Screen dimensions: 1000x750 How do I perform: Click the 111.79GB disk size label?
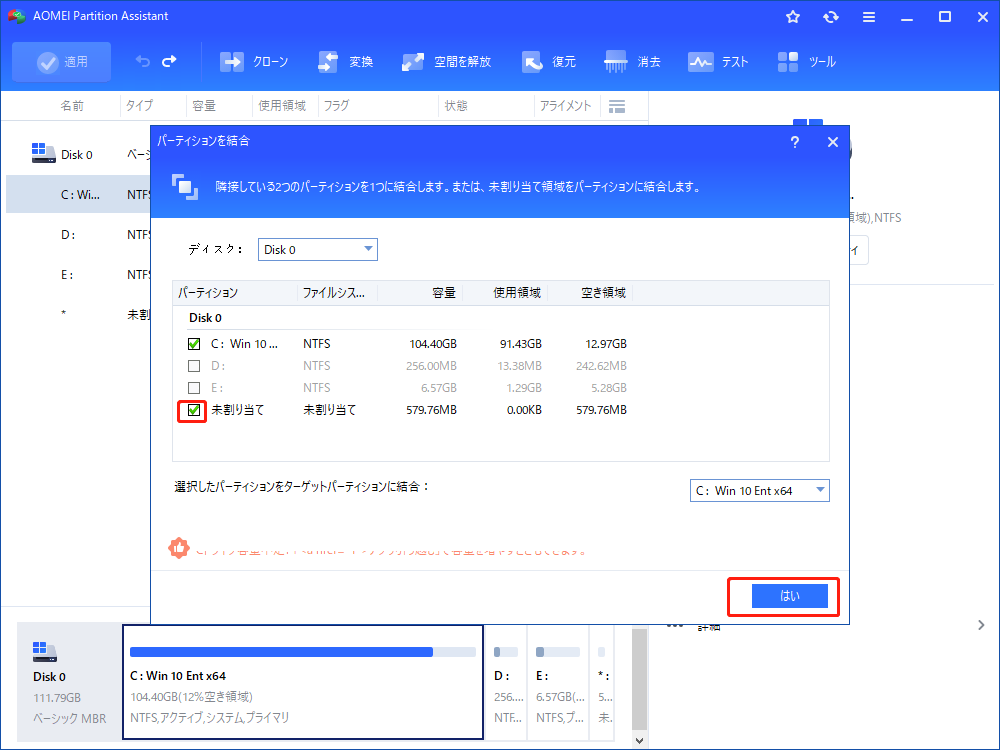pos(57,698)
